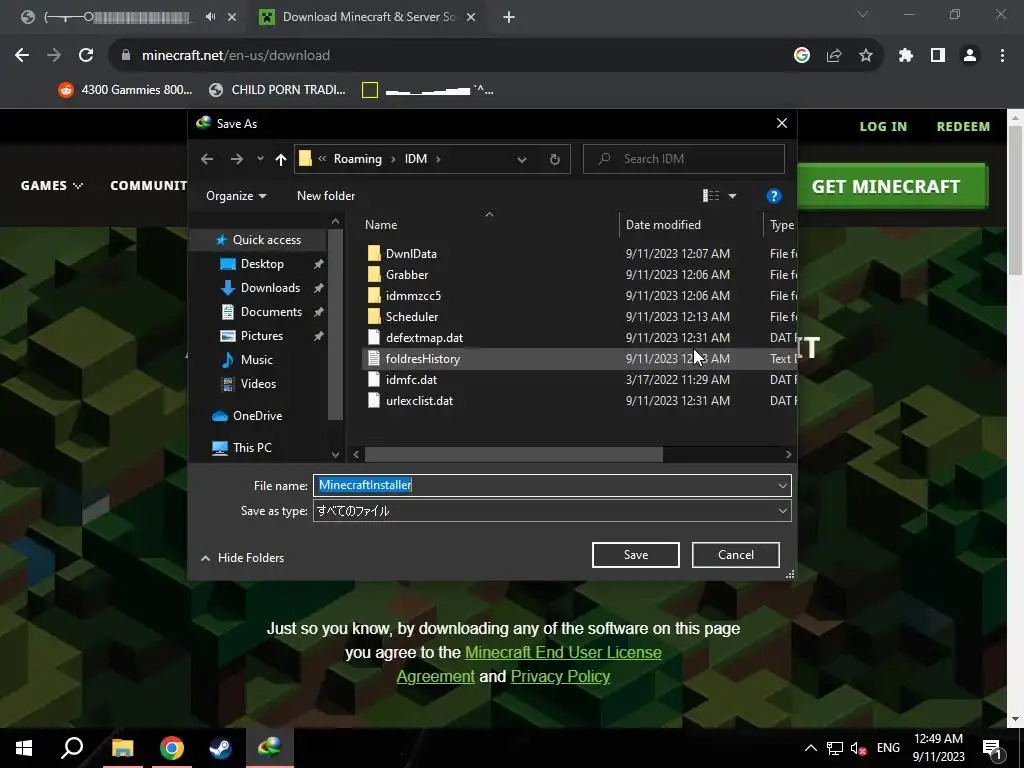The width and height of the screenshot is (1024, 768).
Task: Open File Explorer from taskbar
Action: tap(123, 748)
